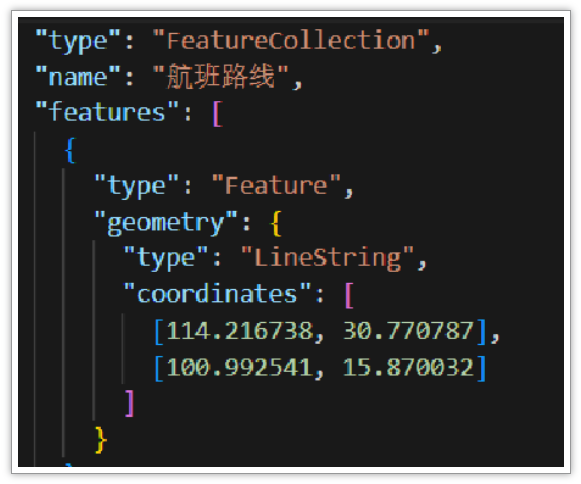Click the yellow closing brace of geometry
Screen dimensions: 581x484
[x=100, y=440]
